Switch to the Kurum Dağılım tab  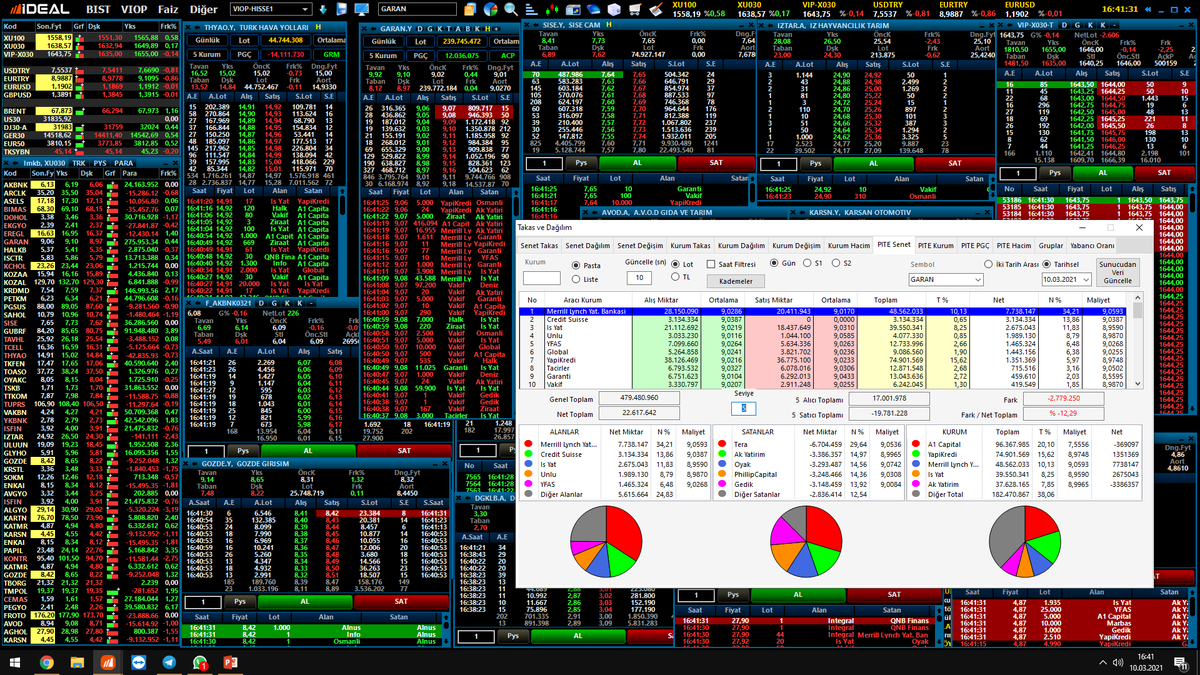pos(741,245)
